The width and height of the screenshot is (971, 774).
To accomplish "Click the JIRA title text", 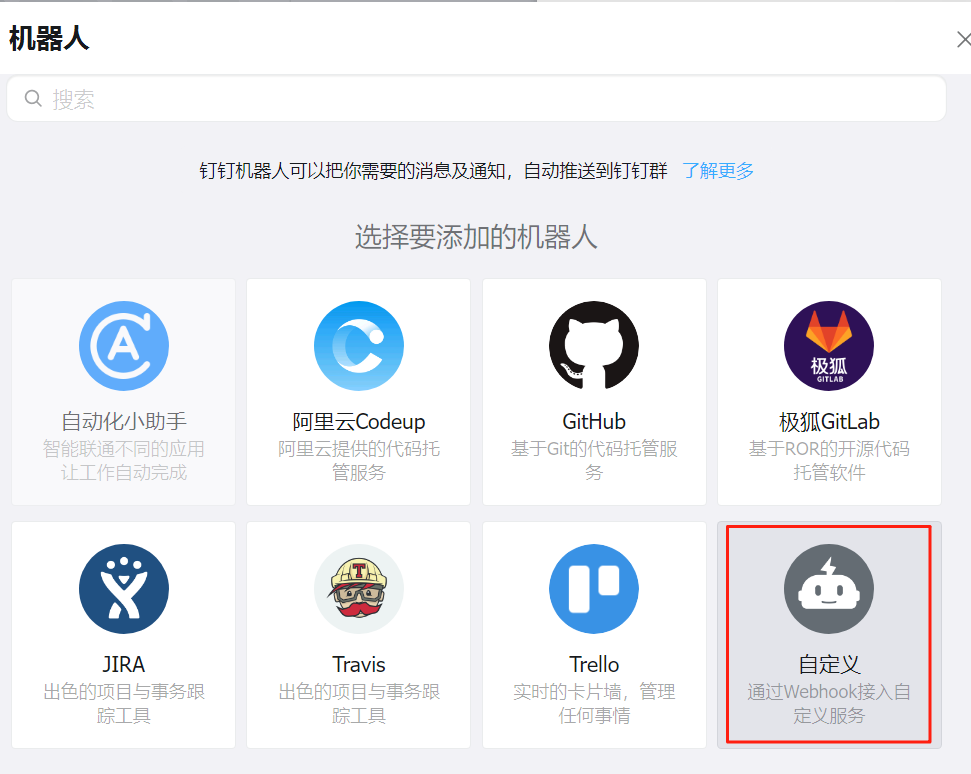I will click(124, 664).
